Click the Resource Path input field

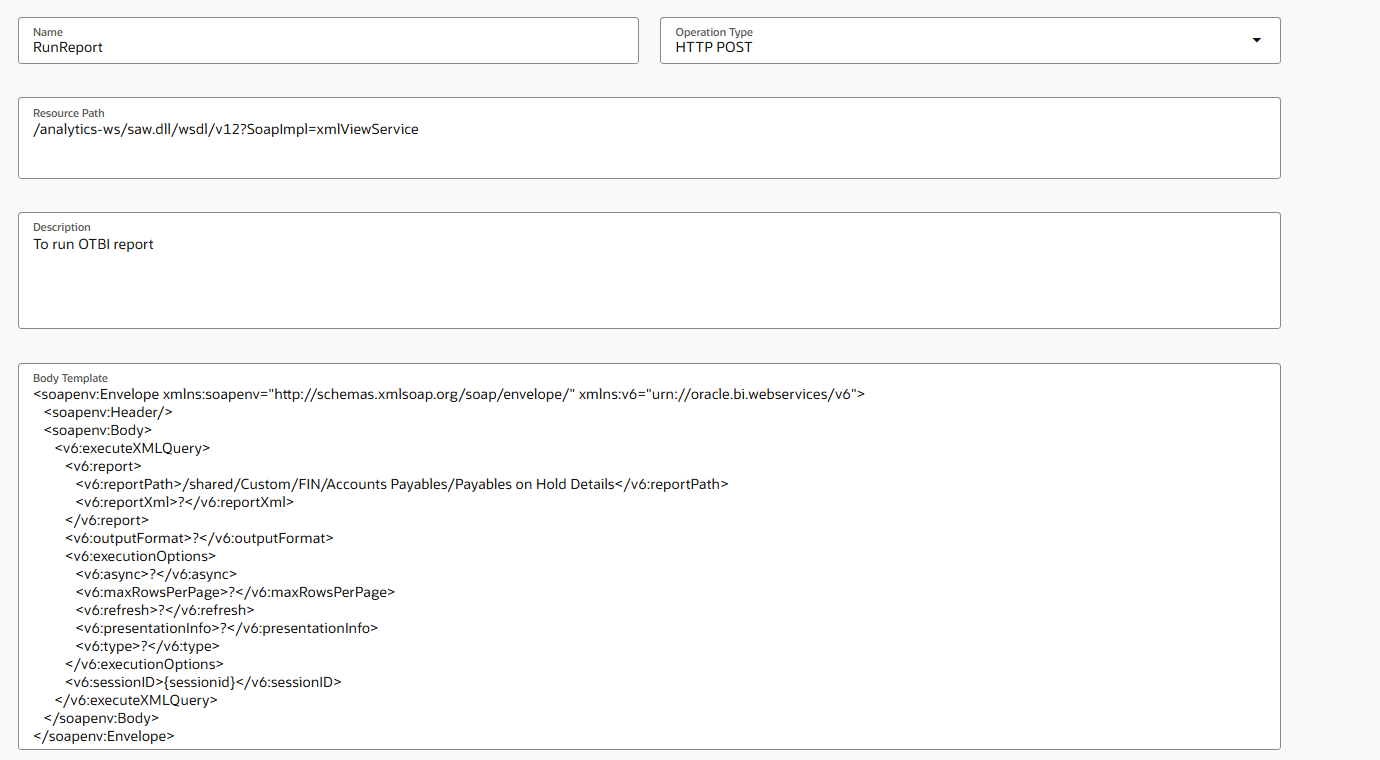click(649, 138)
